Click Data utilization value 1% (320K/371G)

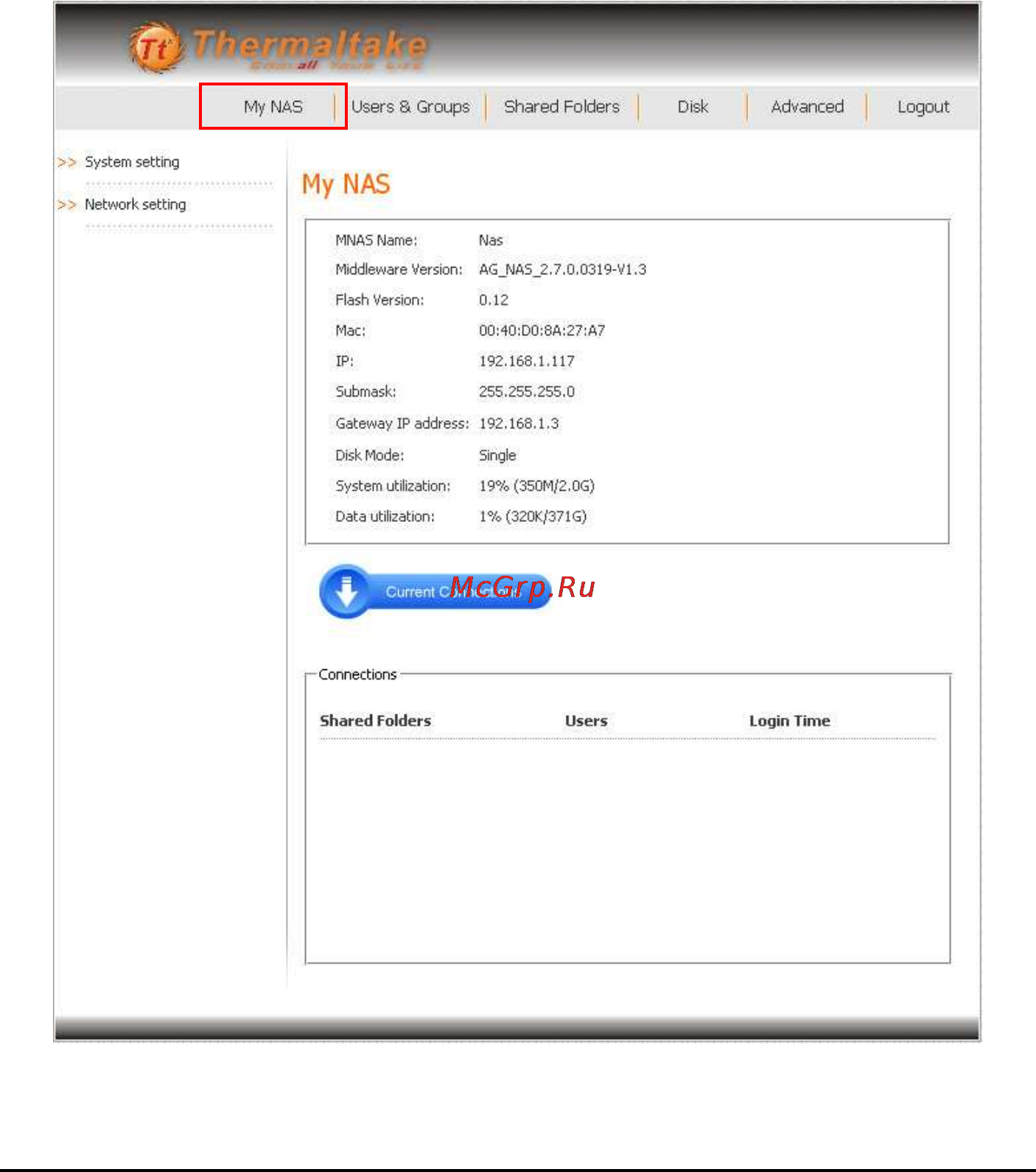533,517
